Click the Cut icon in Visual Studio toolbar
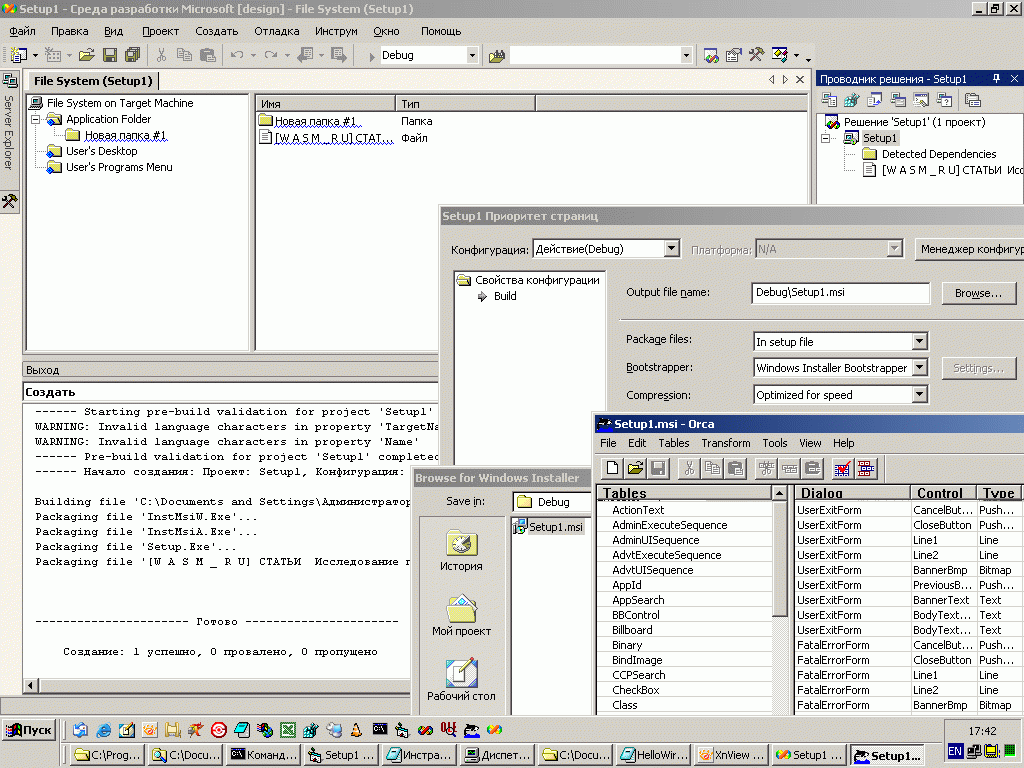 (x=162, y=56)
